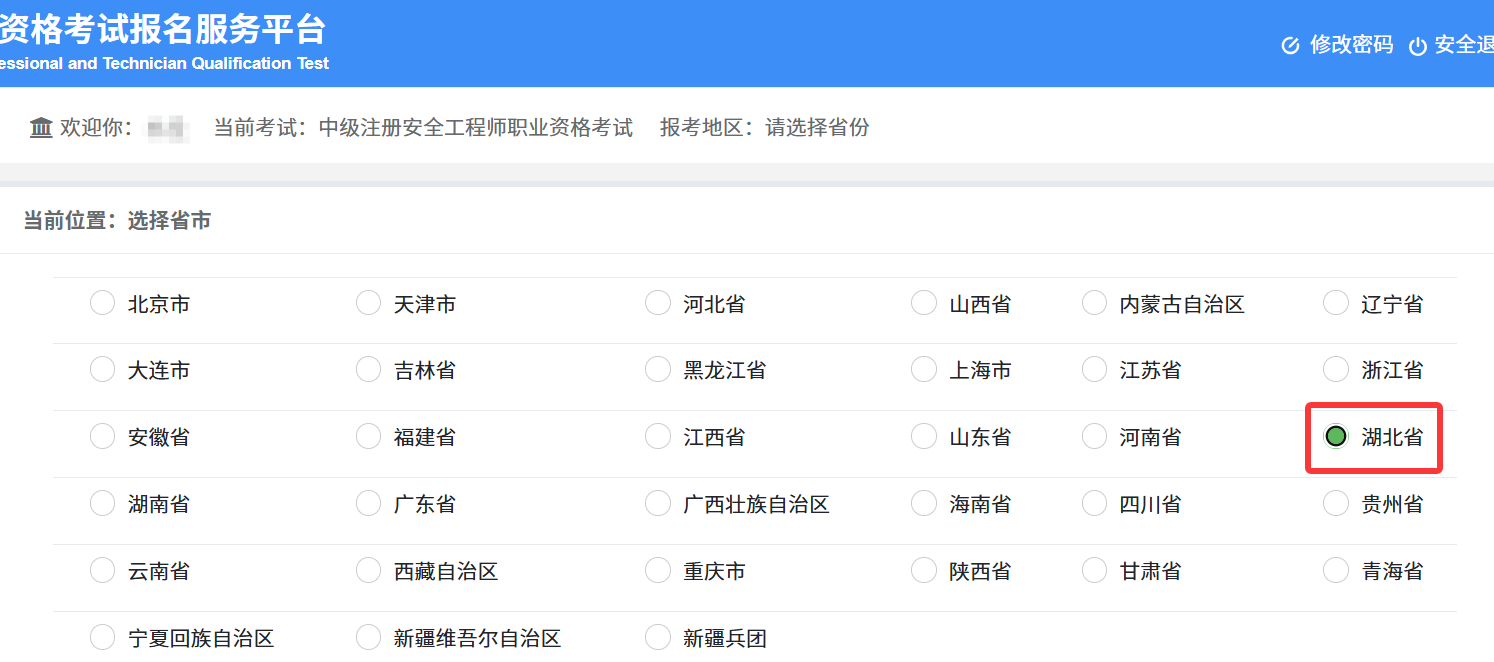Pick 宁夏回族自治区 as your province
Screen dimensions: 1494x662
coord(102,636)
